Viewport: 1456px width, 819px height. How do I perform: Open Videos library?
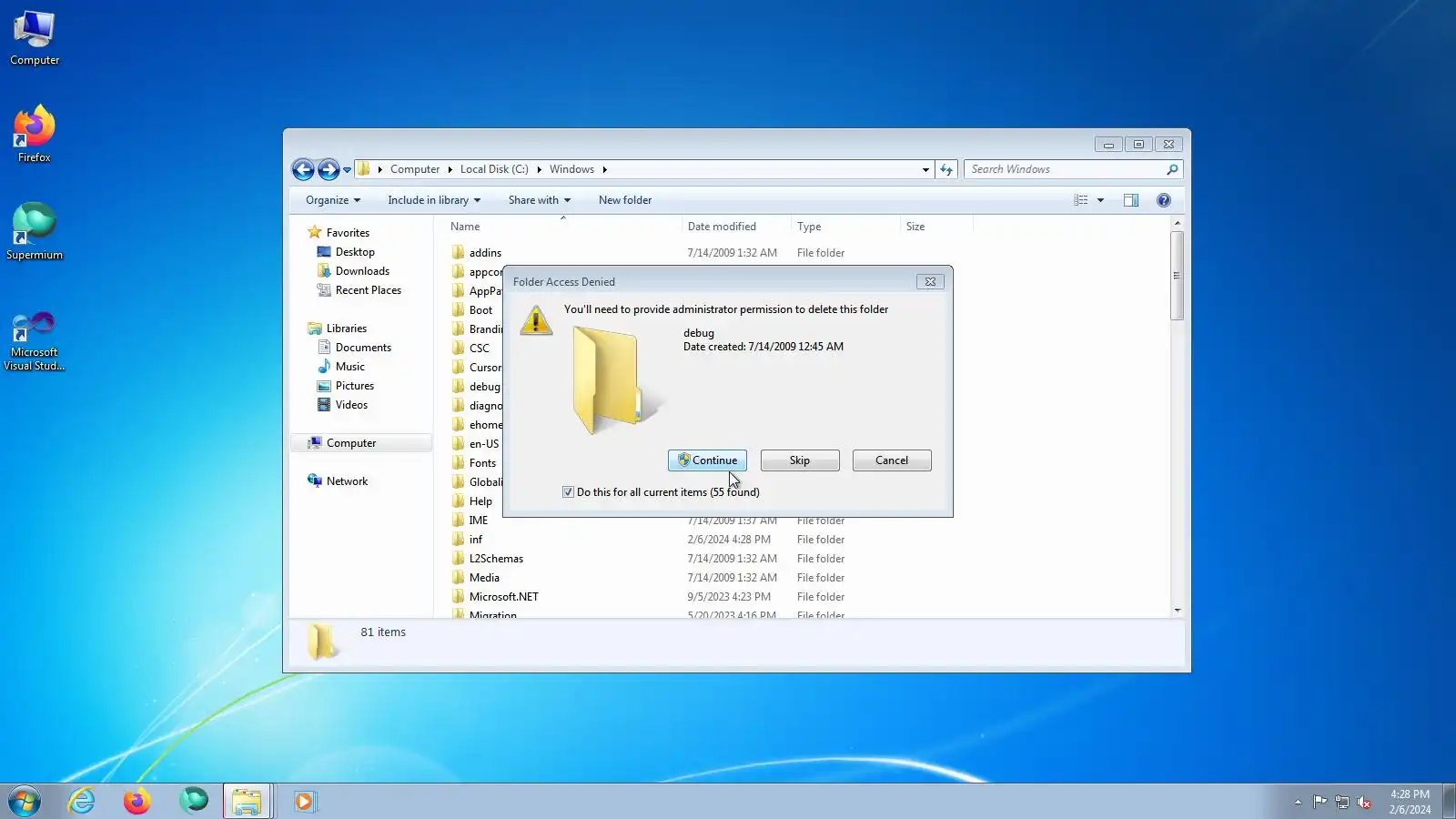coord(351,405)
